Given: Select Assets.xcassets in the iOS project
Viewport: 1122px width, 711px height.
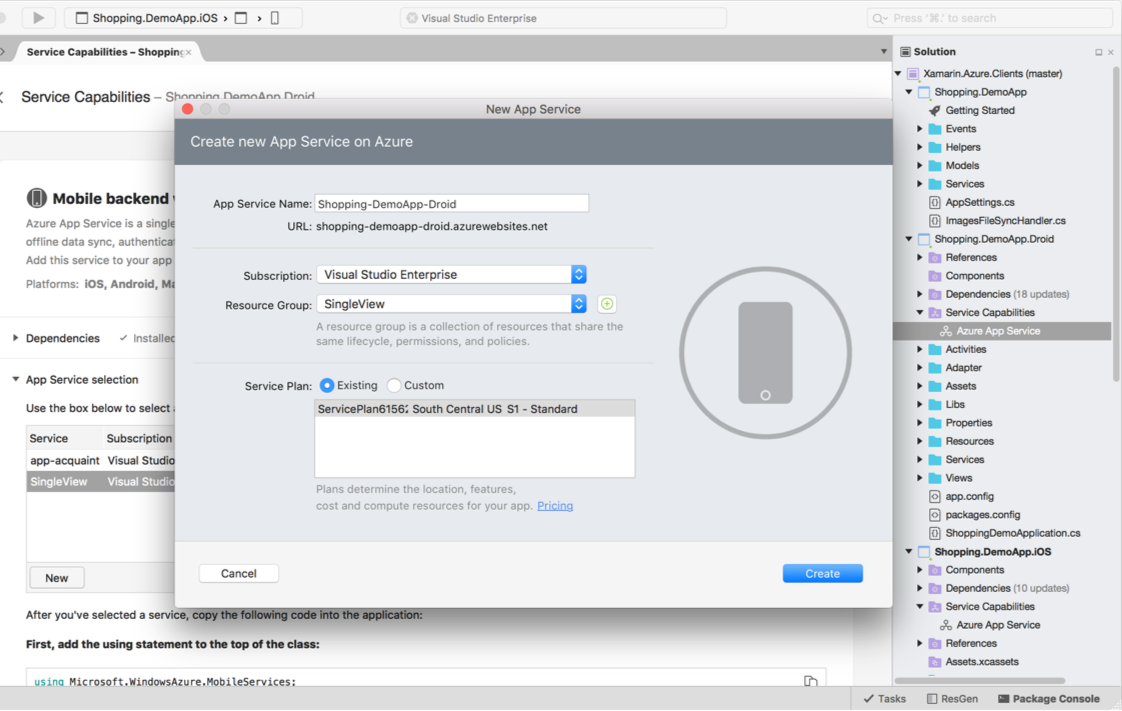Looking at the screenshot, I should 981,662.
